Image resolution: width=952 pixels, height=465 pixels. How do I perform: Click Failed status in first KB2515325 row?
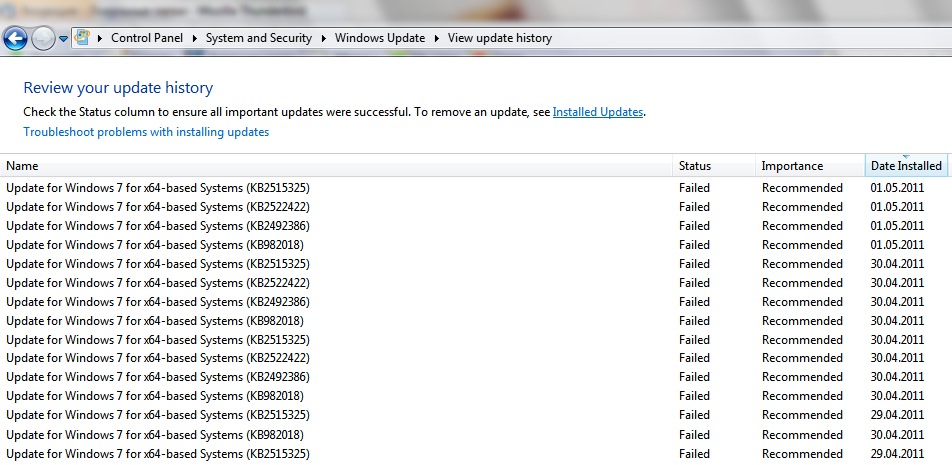(x=694, y=188)
